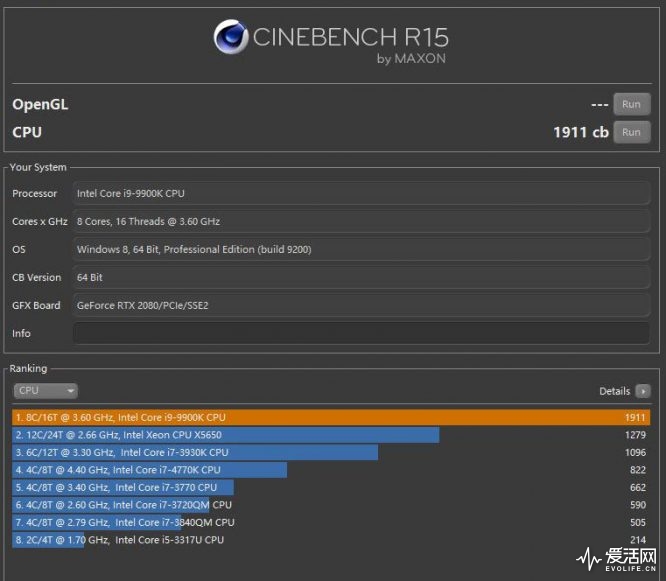This screenshot has width=666, height=581.
Task: Click the OS field Windows 8 64 Bit
Action: pos(361,249)
